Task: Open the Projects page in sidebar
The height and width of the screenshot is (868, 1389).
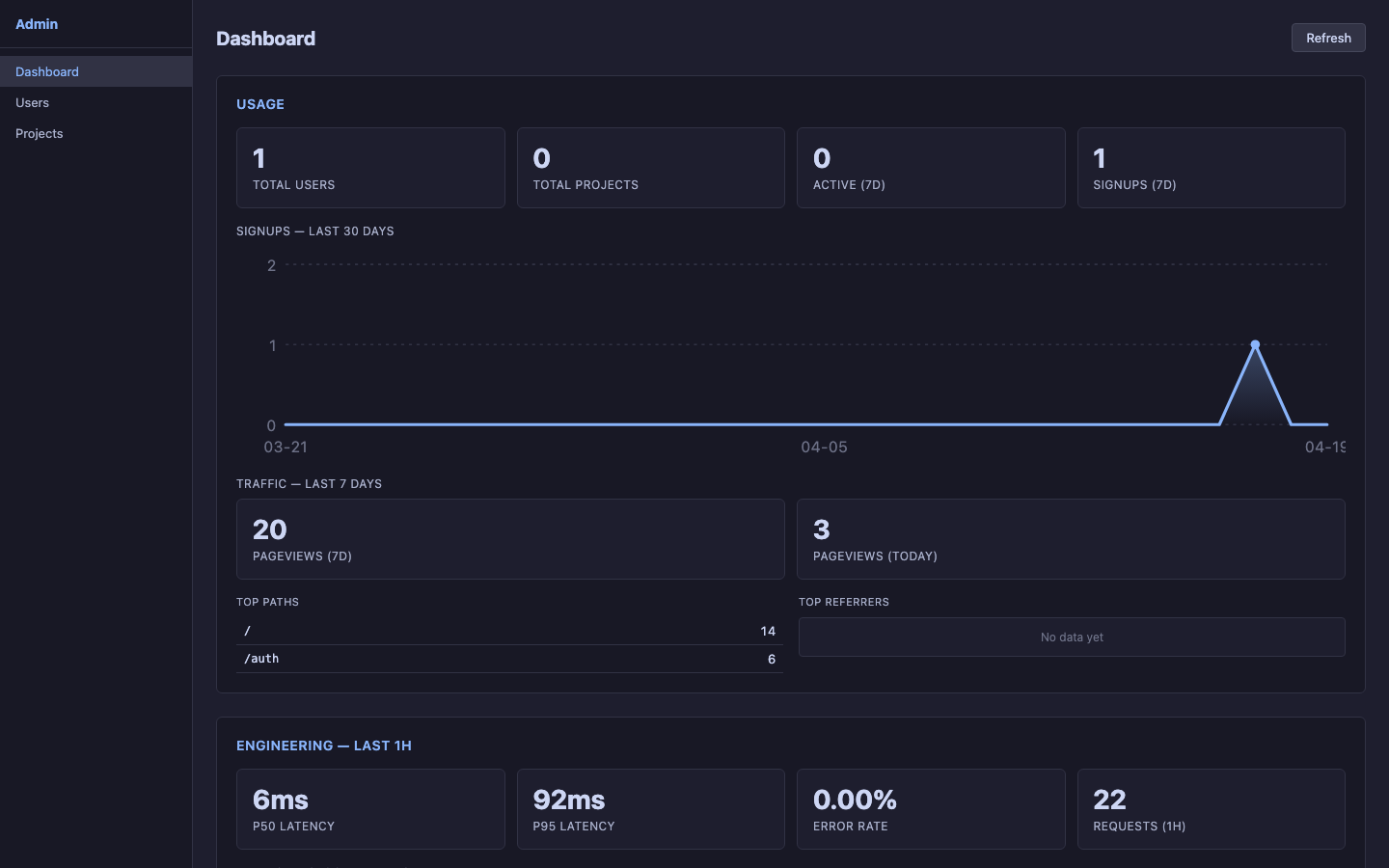Action: 40,133
